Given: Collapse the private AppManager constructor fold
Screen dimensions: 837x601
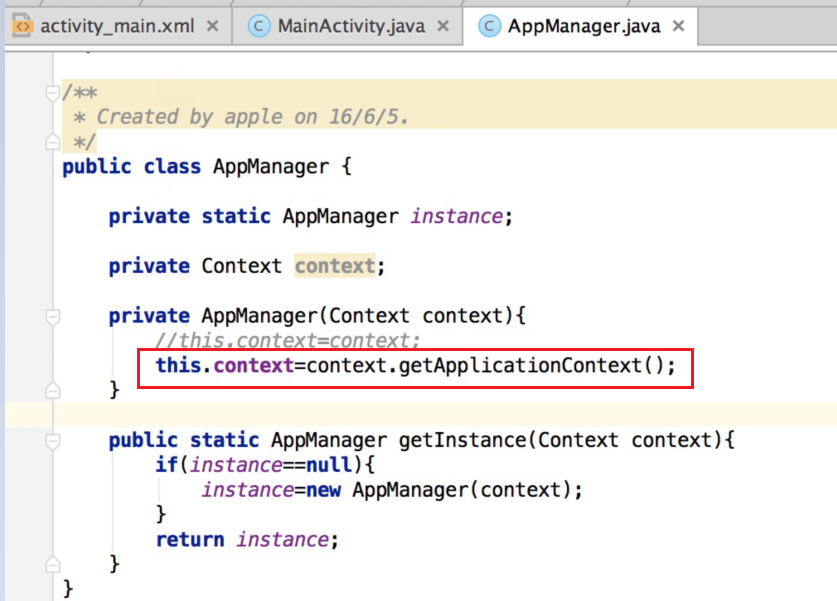Looking at the screenshot, I should pyautogui.click(x=52, y=317).
